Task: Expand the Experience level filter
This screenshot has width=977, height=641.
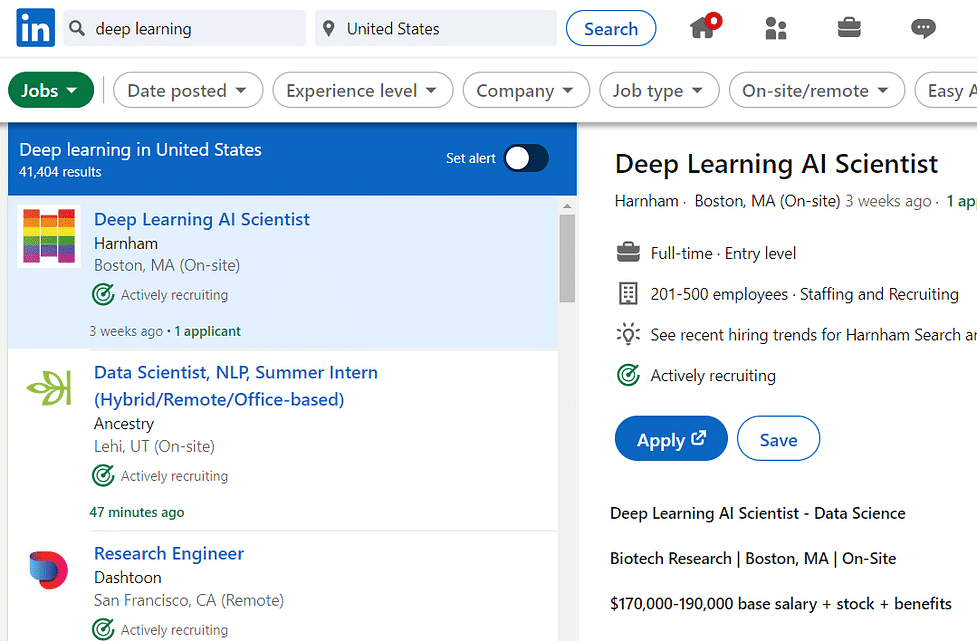Action: (x=363, y=90)
